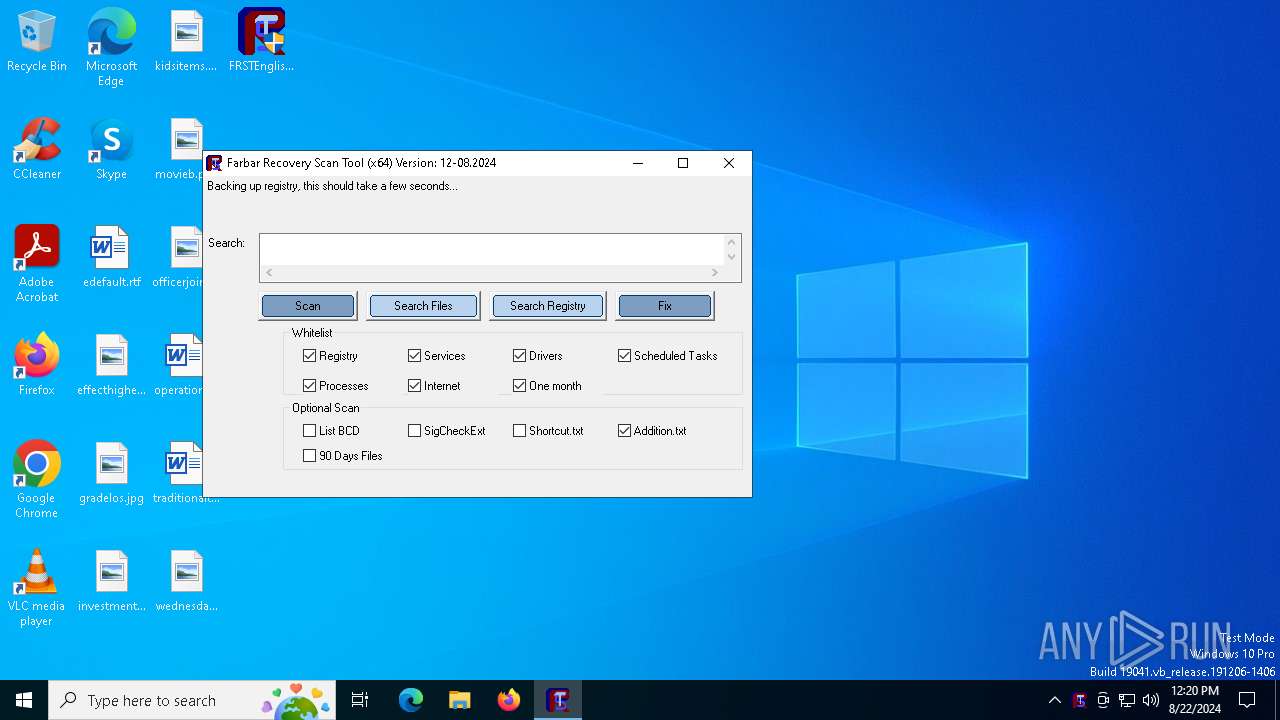
Task: Click the Fix button
Action: [x=665, y=306]
